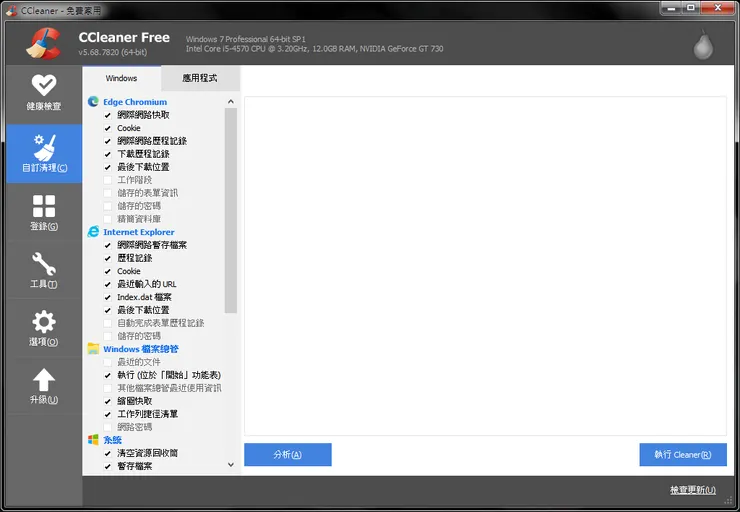Uncheck Cookie under Internet Explorer
Viewport: 740px width, 512px height.
pyautogui.click(x=108, y=271)
